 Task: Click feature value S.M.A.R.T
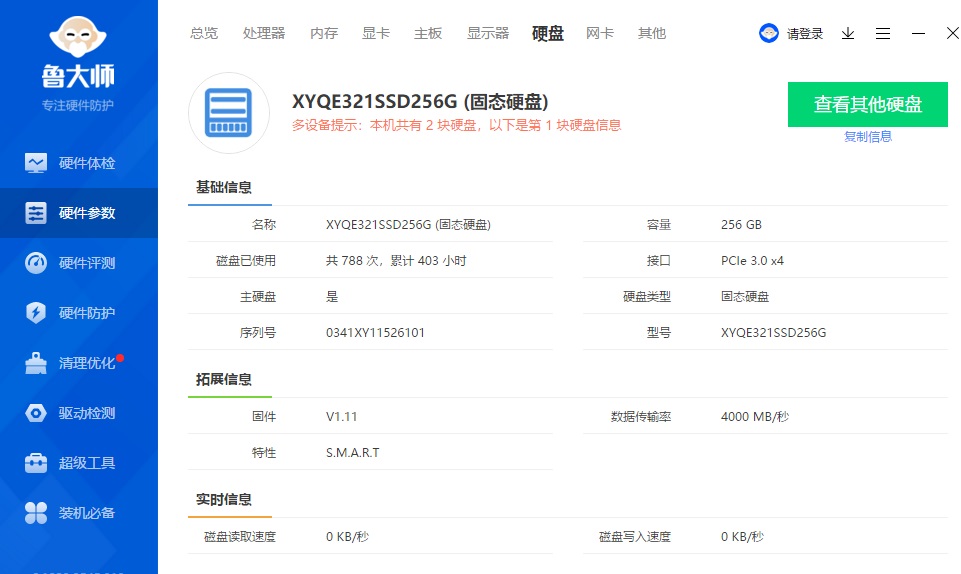pos(352,453)
